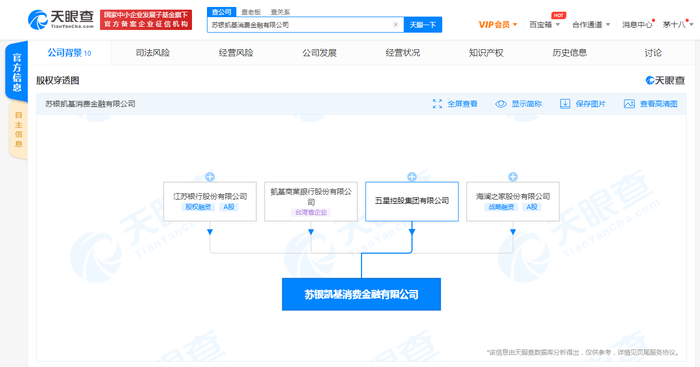Click the 苏银凯基消费金融有限公司 blue node
Image resolution: width=700 pixels, height=367 pixels.
pos(361,294)
